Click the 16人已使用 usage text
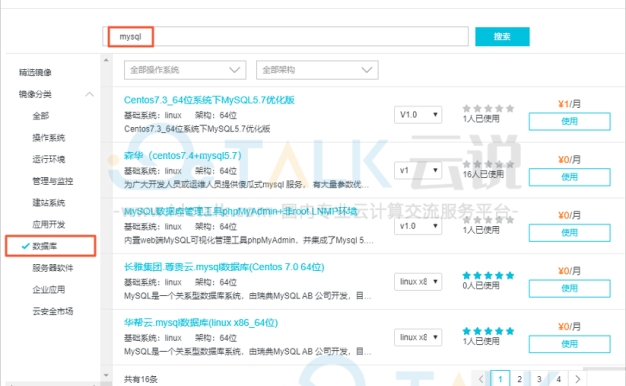 (483, 174)
